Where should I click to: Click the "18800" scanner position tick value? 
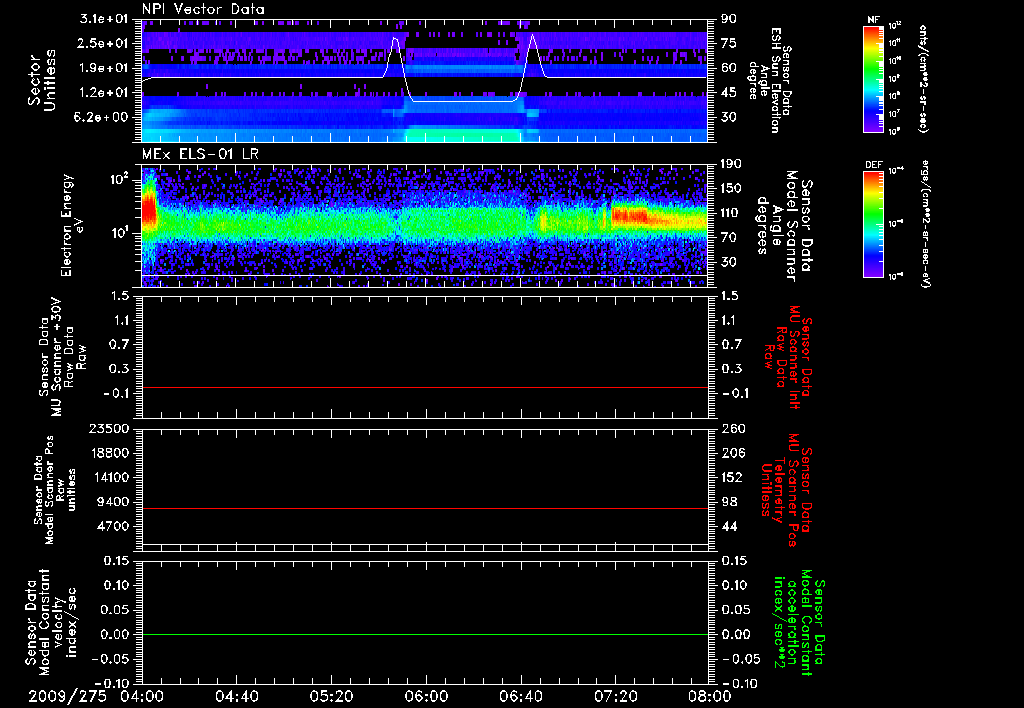coord(108,453)
